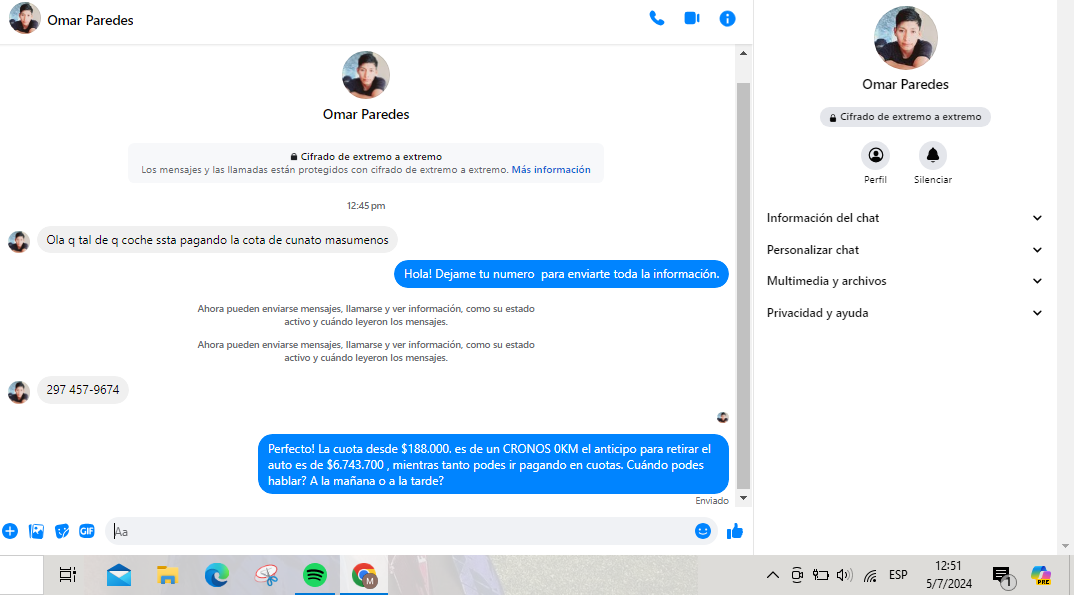Image resolution: width=1074 pixels, height=595 pixels.
Task: Expand Privacidad y ayuda section
Action: click(904, 313)
